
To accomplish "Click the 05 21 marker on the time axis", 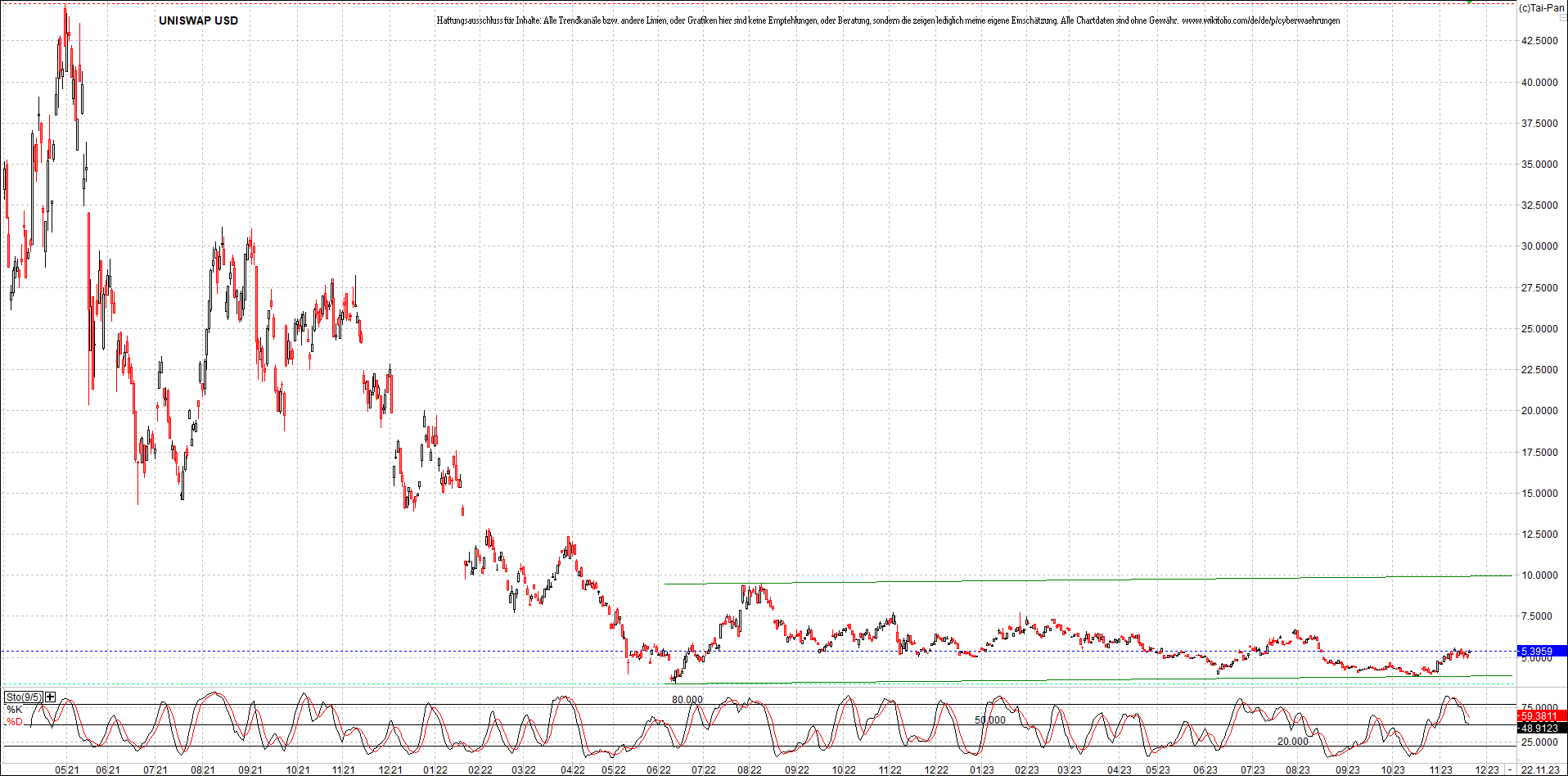I will coord(67,769).
